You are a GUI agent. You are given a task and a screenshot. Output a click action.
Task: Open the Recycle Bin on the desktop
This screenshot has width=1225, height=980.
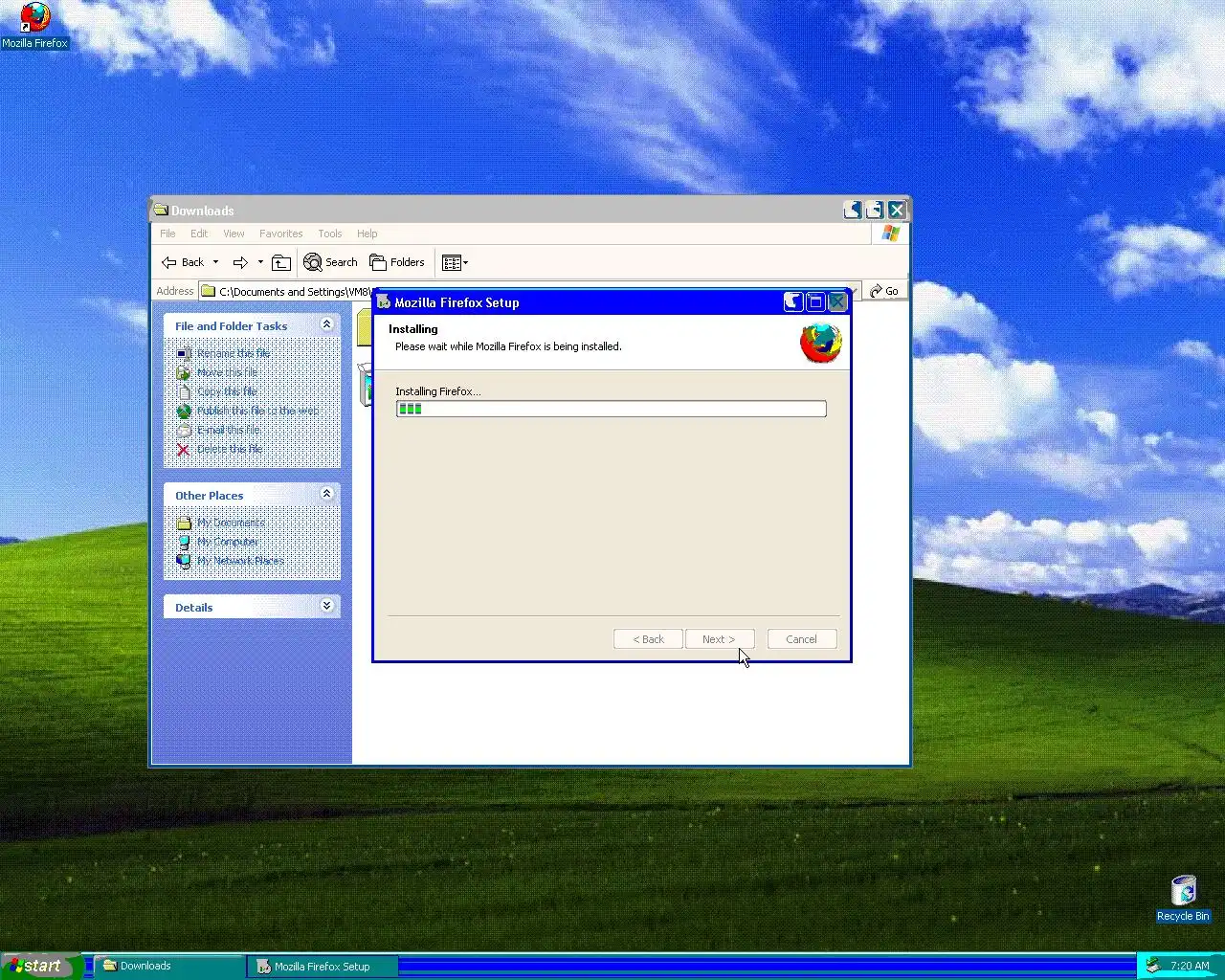pyautogui.click(x=1183, y=899)
